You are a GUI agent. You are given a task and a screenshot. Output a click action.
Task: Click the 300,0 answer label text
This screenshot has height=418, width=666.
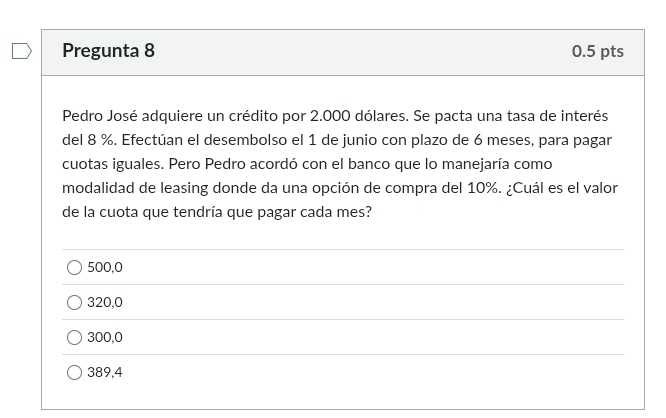[105, 337]
